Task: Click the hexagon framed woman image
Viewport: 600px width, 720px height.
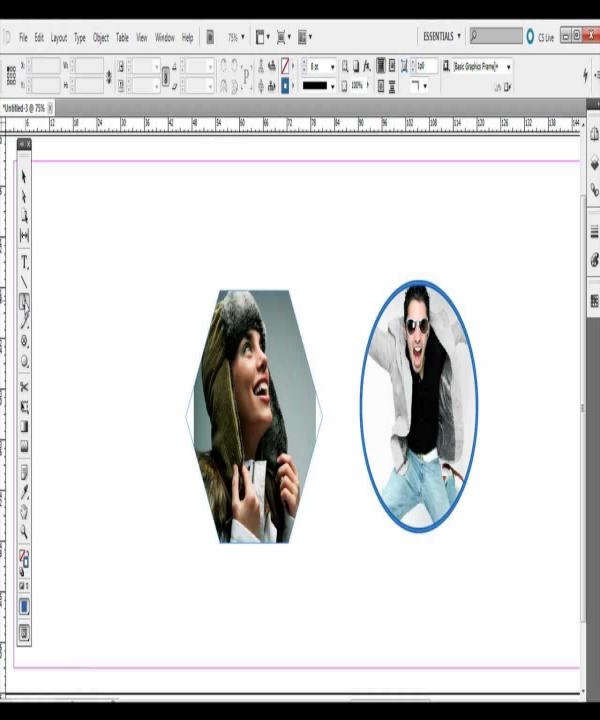Action: [x=254, y=416]
